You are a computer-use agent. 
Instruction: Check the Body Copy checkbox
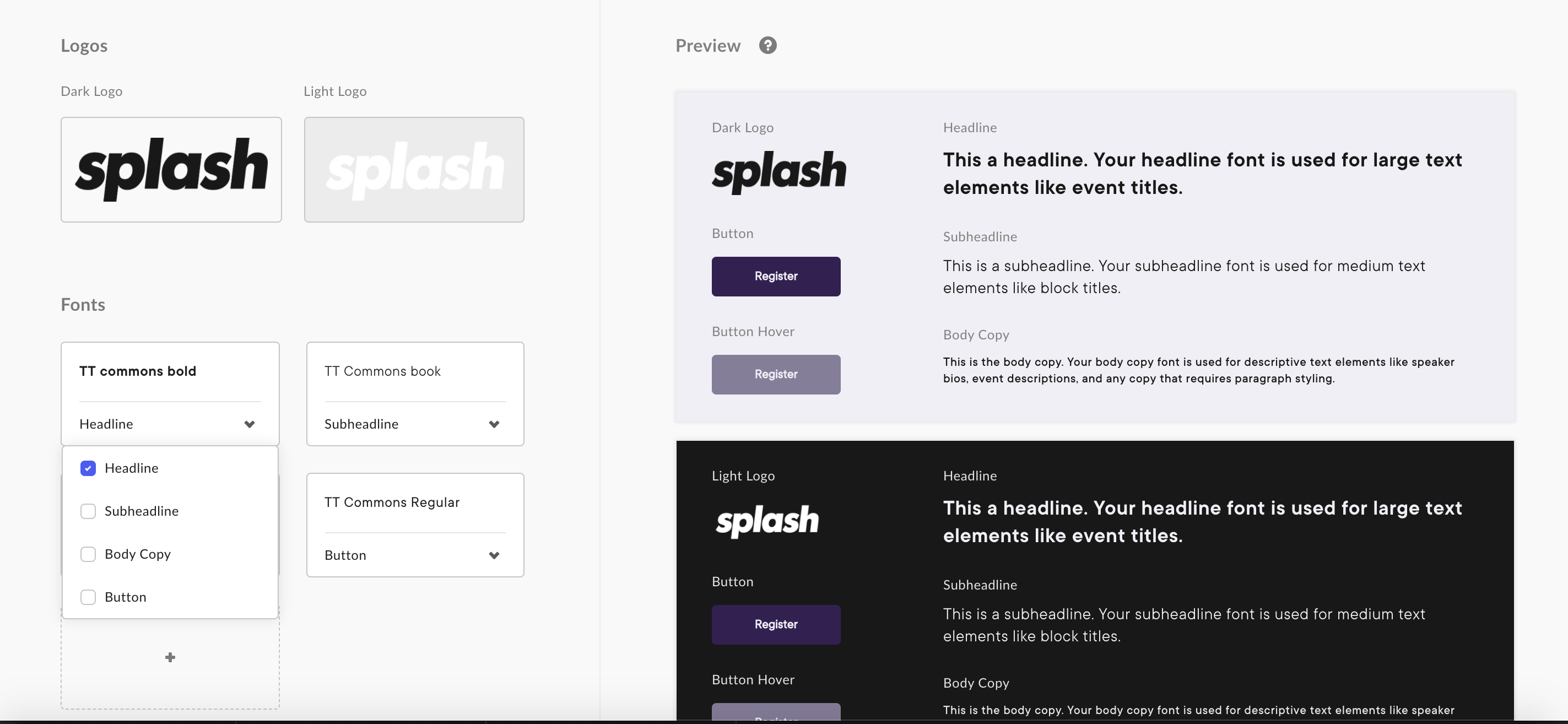coord(88,554)
